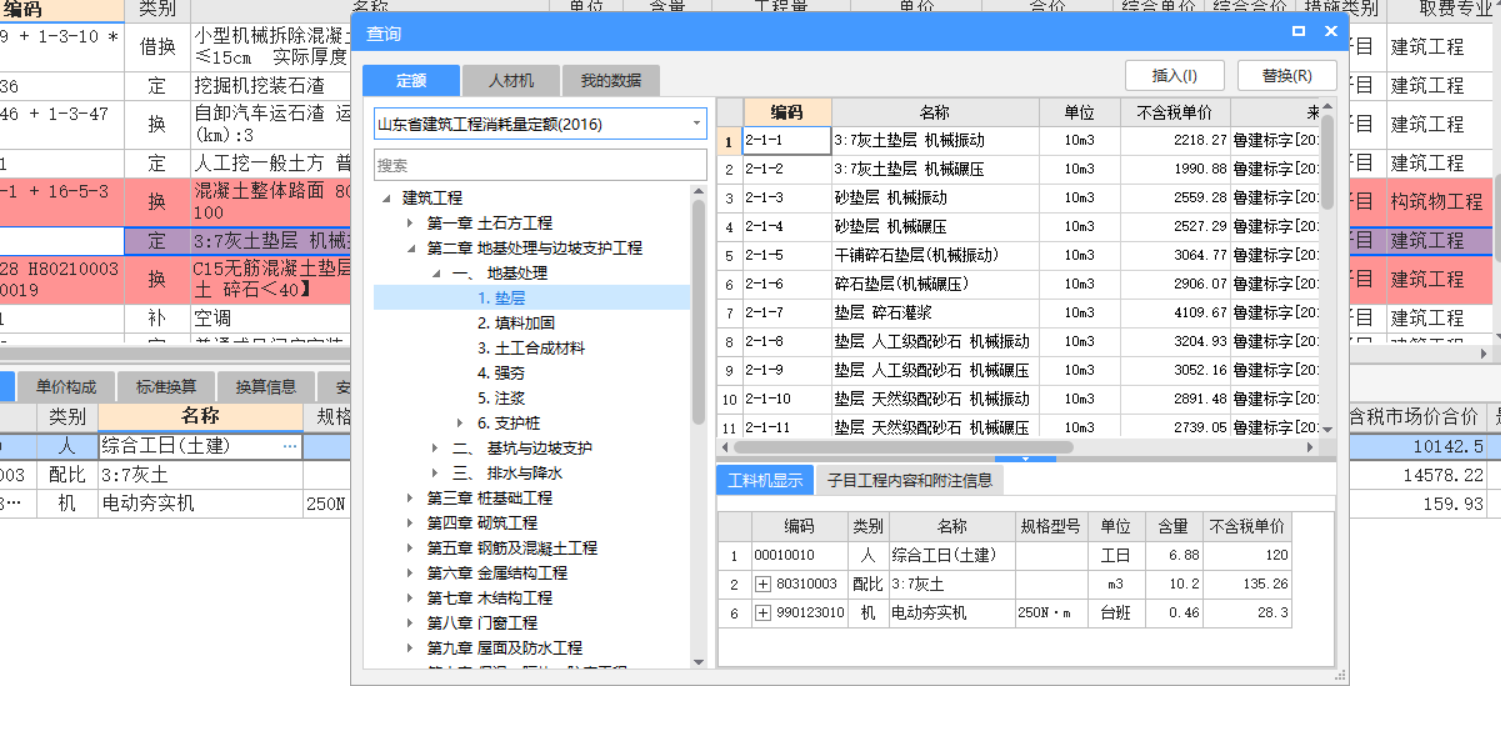Switch to the 定额 tab in query dialog
Screen dimensions: 1501x744
click(411, 81)
